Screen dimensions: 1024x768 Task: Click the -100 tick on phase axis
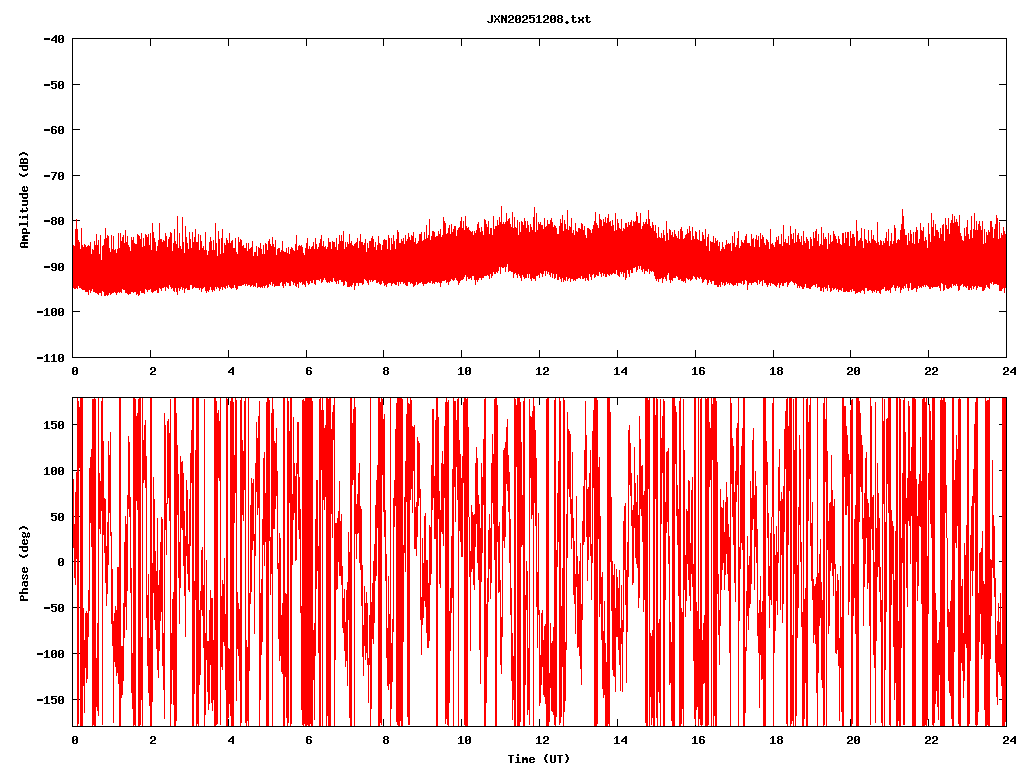click(51, 654)
